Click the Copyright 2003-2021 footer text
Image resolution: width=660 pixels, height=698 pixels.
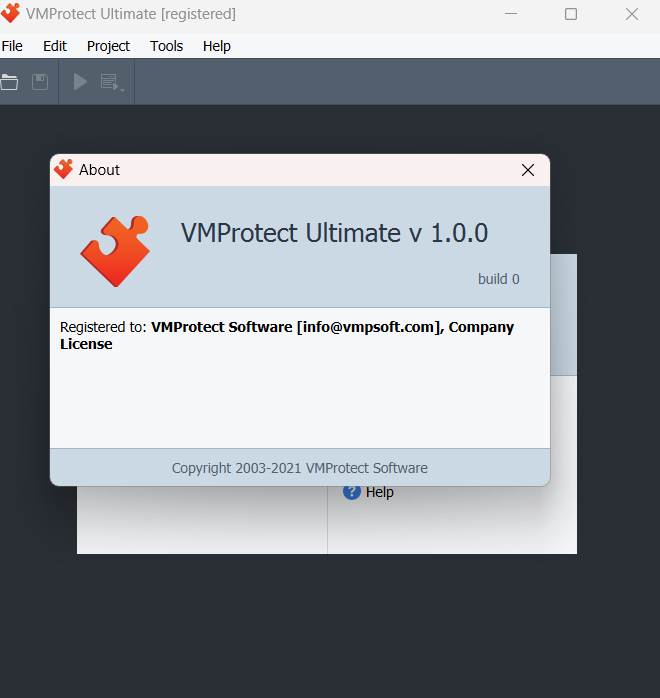coord(299,468)
